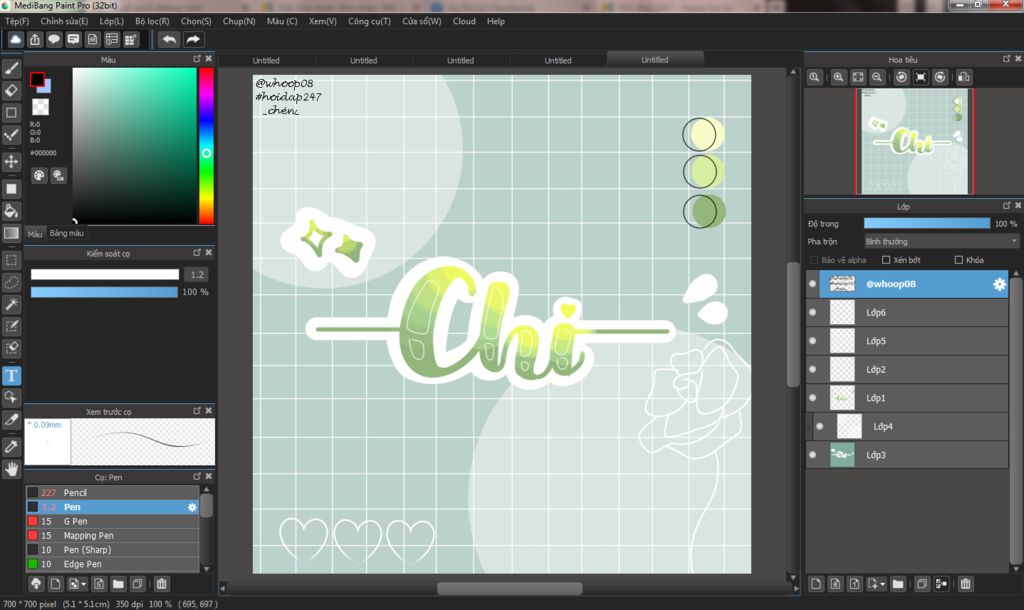Hide the Lớp4 layer
The width and height of the screenshot is (1024, 610).
point(820,426)
